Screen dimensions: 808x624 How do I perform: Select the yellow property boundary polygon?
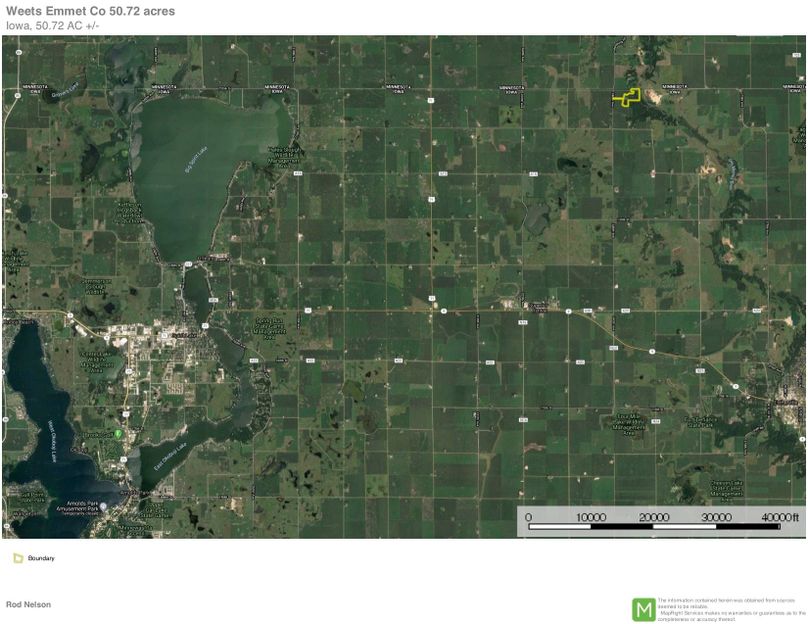click(x=628, y=97)
